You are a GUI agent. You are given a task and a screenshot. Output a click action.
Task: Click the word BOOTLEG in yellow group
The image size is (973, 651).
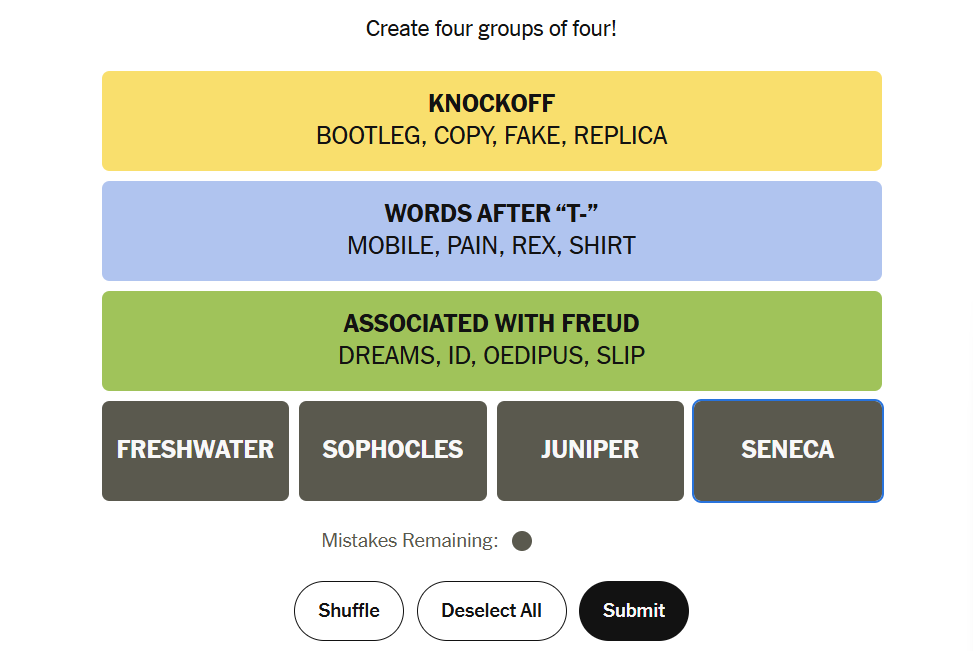[370, 136]
